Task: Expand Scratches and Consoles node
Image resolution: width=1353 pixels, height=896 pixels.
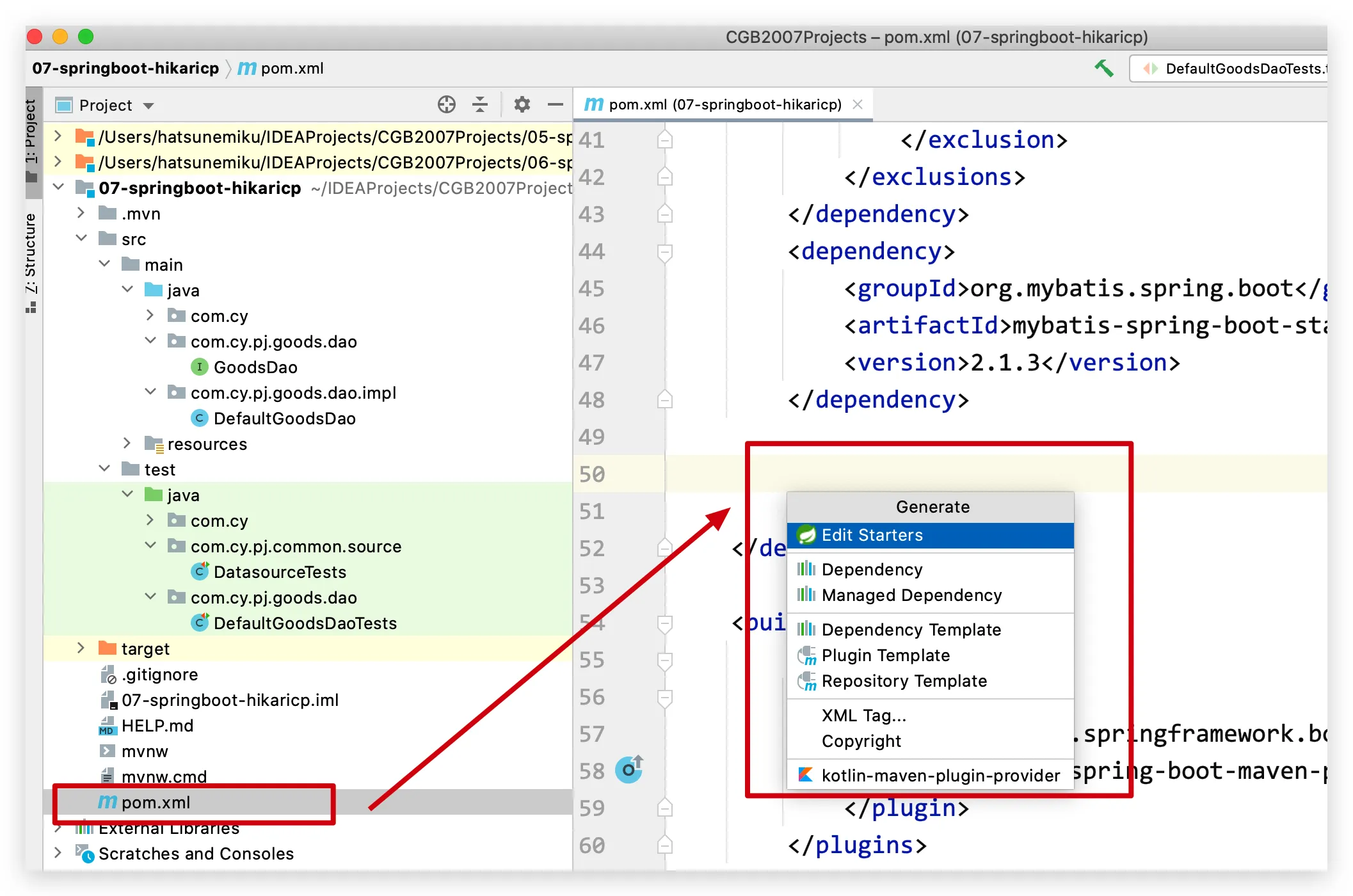Action: pos(58,852)
